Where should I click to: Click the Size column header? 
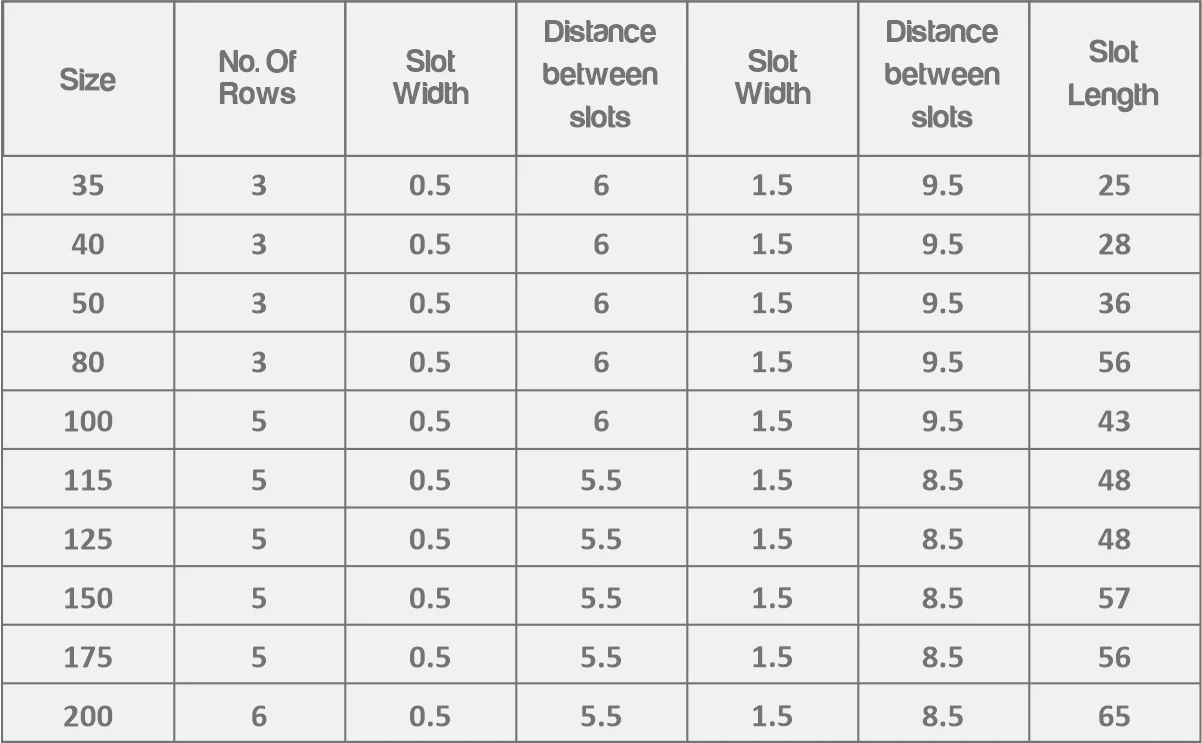tap(88, 79)
